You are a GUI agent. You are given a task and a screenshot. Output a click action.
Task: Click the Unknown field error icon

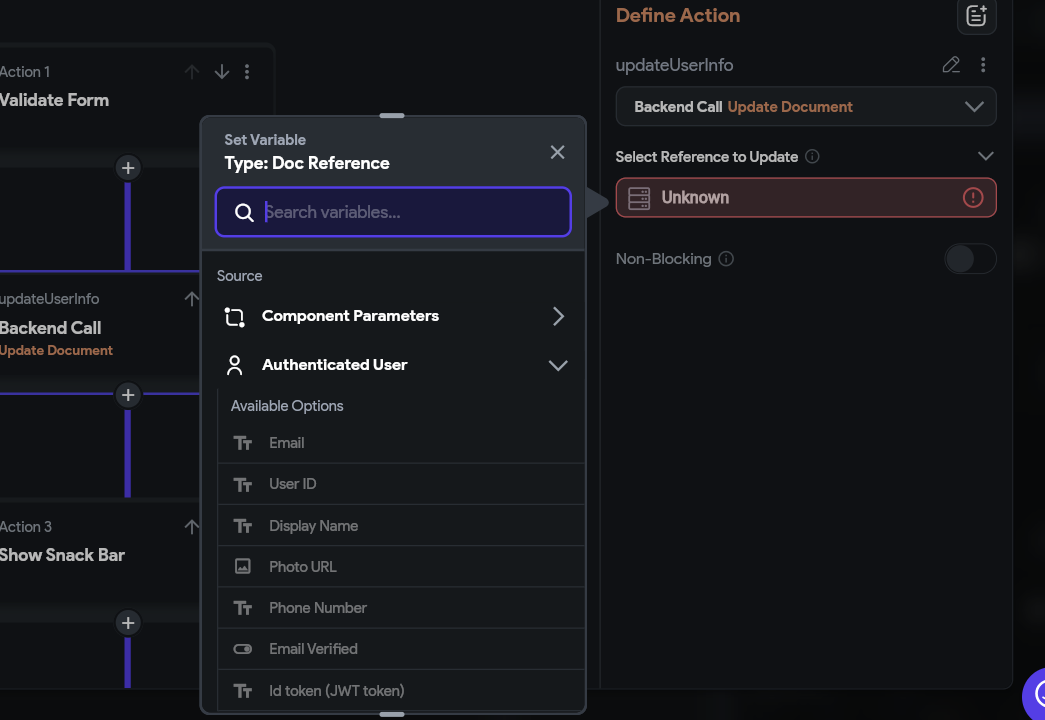973,198
